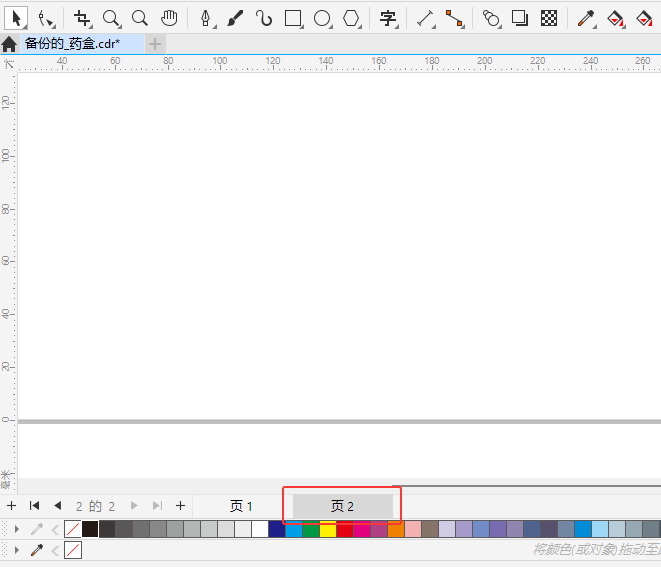Move the lower palette left with its chevron
The image size is (661, 567).
[x=55, y=551]
